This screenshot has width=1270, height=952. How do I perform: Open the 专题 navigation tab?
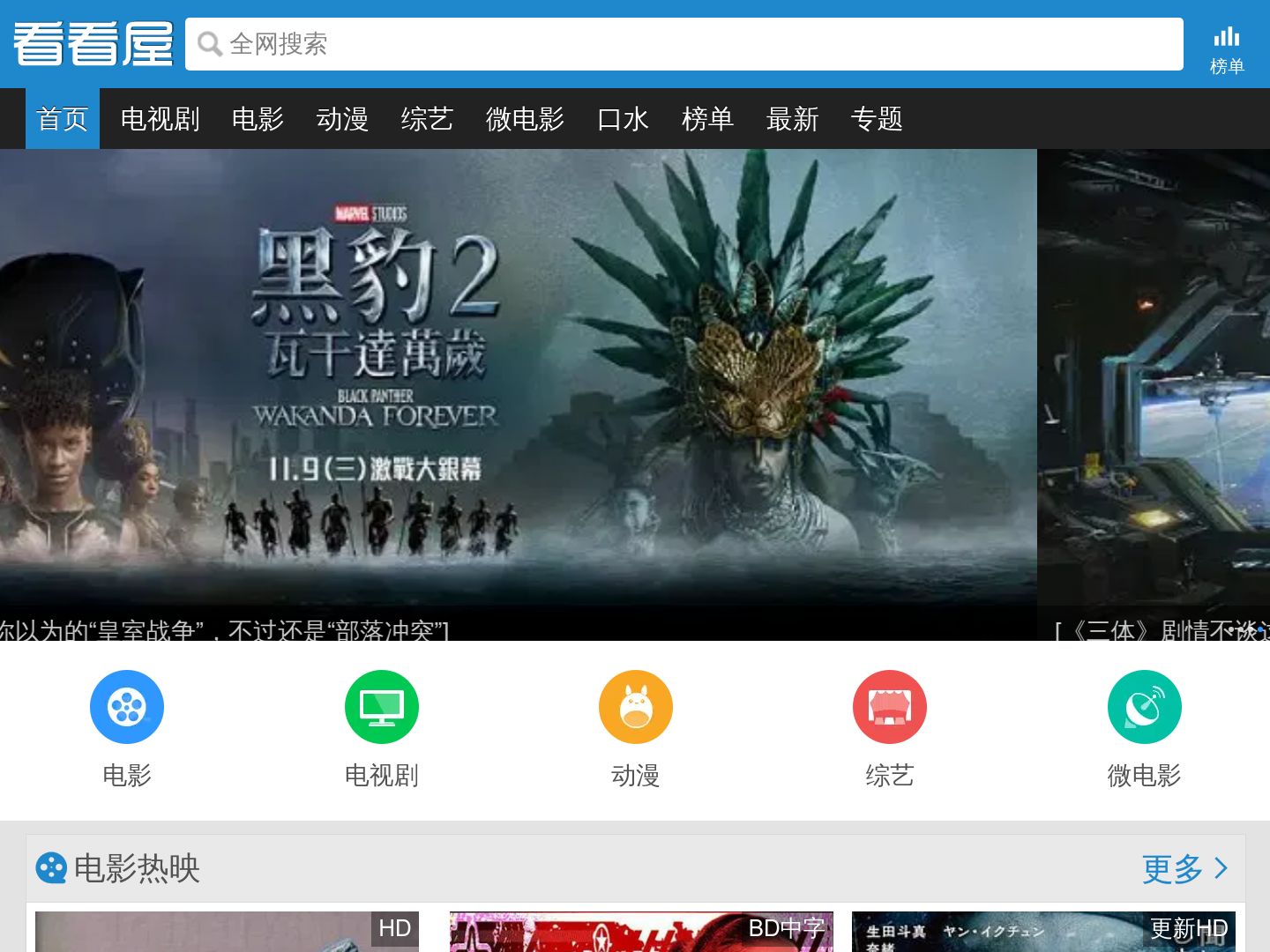pos(877,118)
